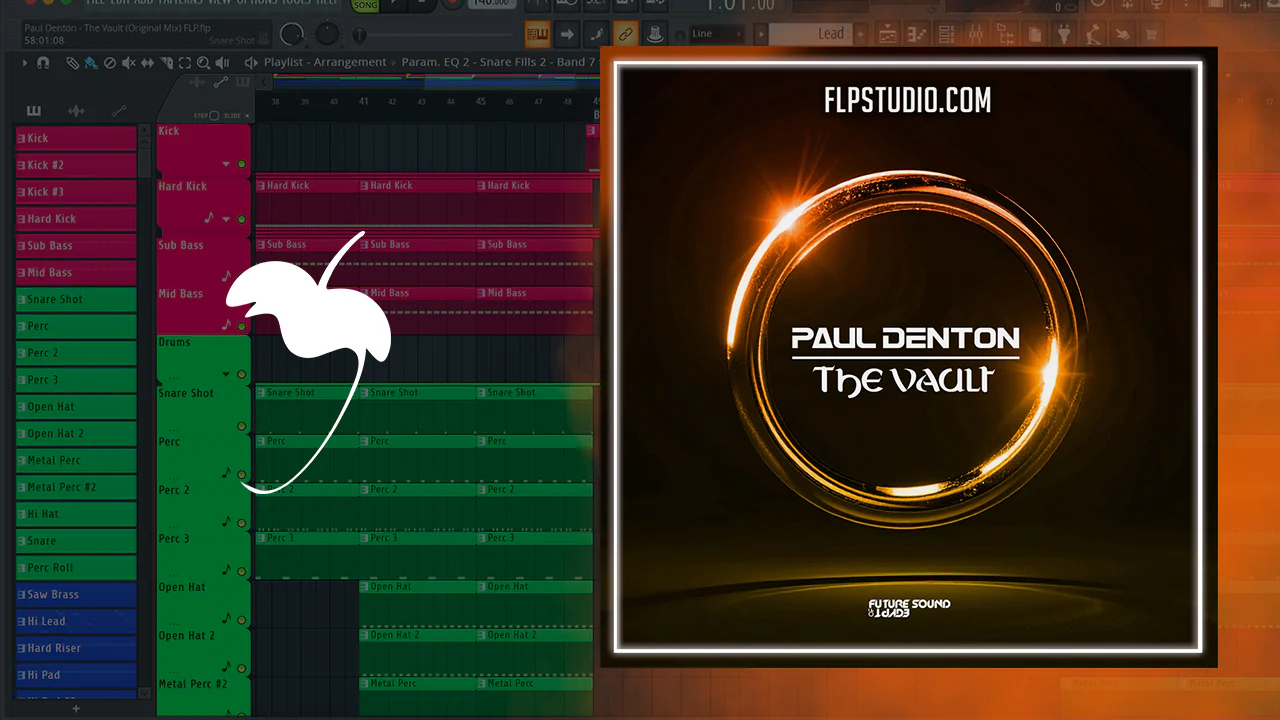Collapse the Drums track group arrow
This screenshot has height=720, width=1280.
226,375
